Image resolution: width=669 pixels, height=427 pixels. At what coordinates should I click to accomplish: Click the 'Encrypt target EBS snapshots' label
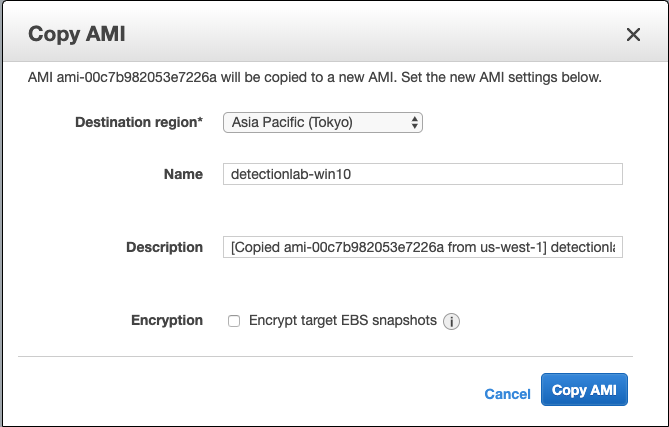(342, 321)
